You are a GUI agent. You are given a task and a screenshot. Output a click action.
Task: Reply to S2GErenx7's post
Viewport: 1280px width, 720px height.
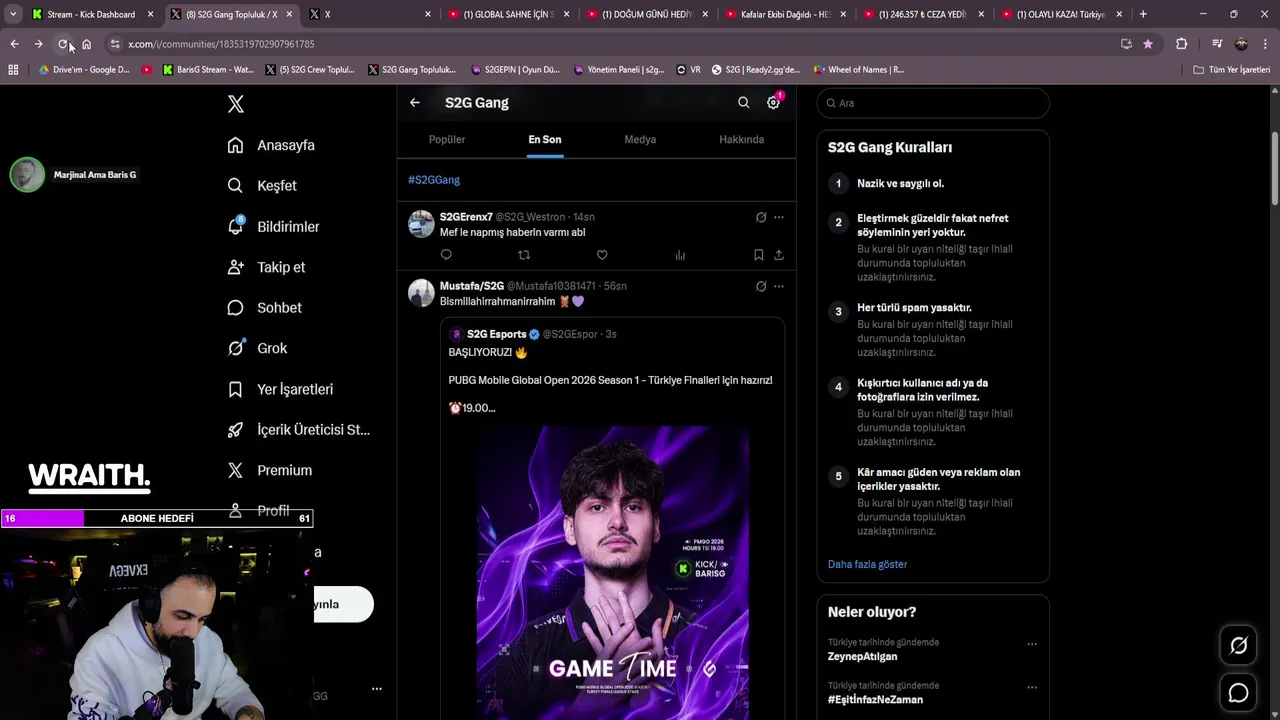446,255
